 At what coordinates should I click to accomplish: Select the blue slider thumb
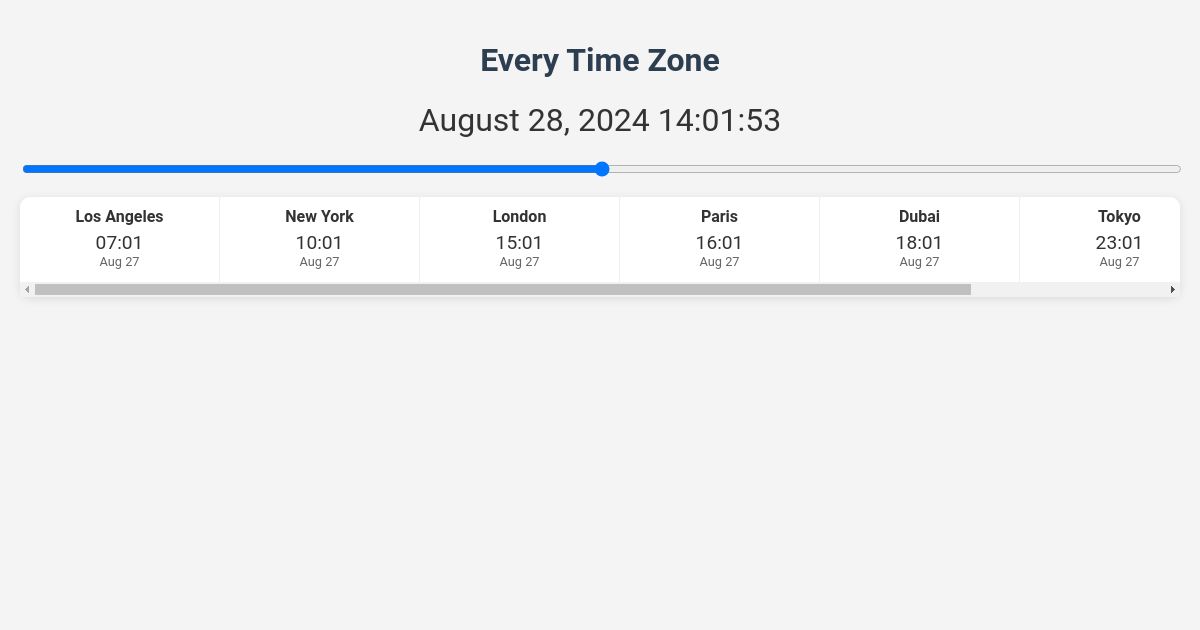[x=602, y=169]
